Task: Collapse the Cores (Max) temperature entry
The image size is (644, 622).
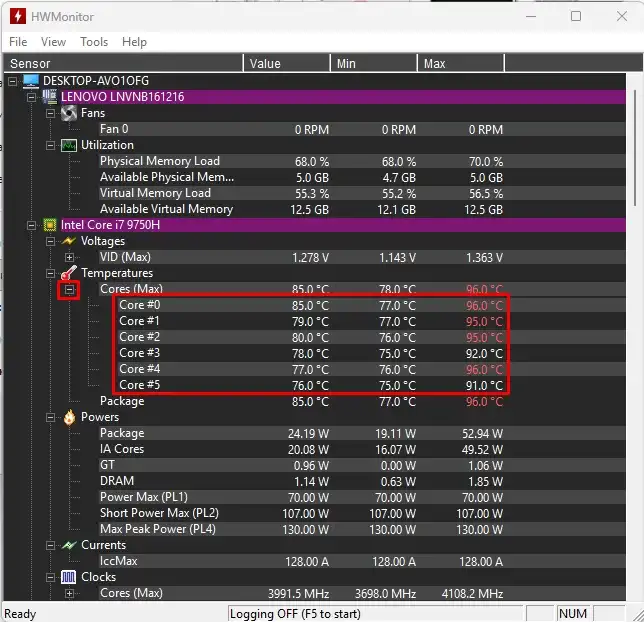Action: (x=69, y=290)
